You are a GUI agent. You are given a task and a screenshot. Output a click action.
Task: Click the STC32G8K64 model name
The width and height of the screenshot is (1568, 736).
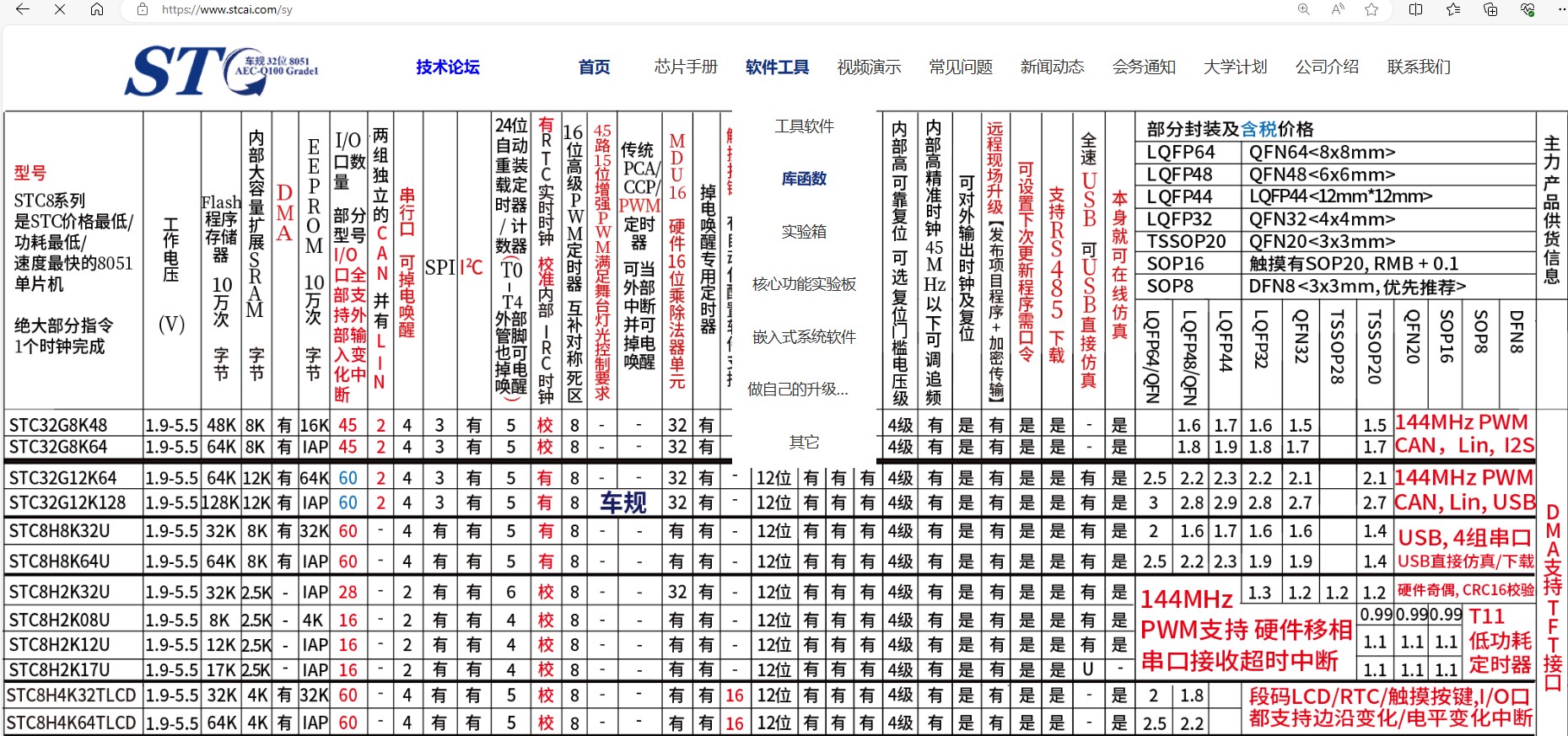58,447
